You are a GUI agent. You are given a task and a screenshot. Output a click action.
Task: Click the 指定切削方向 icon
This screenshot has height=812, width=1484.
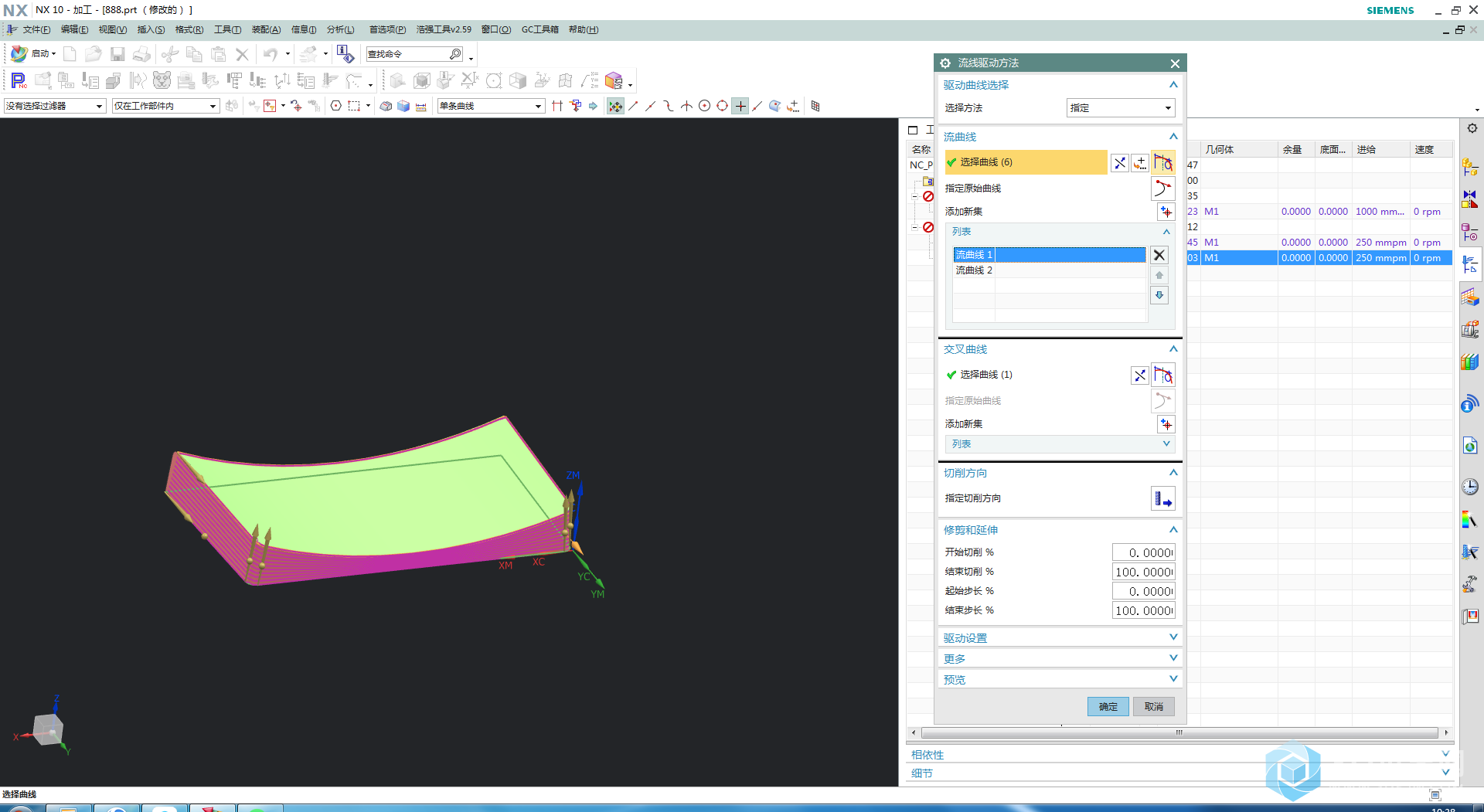coord(1163,498)
